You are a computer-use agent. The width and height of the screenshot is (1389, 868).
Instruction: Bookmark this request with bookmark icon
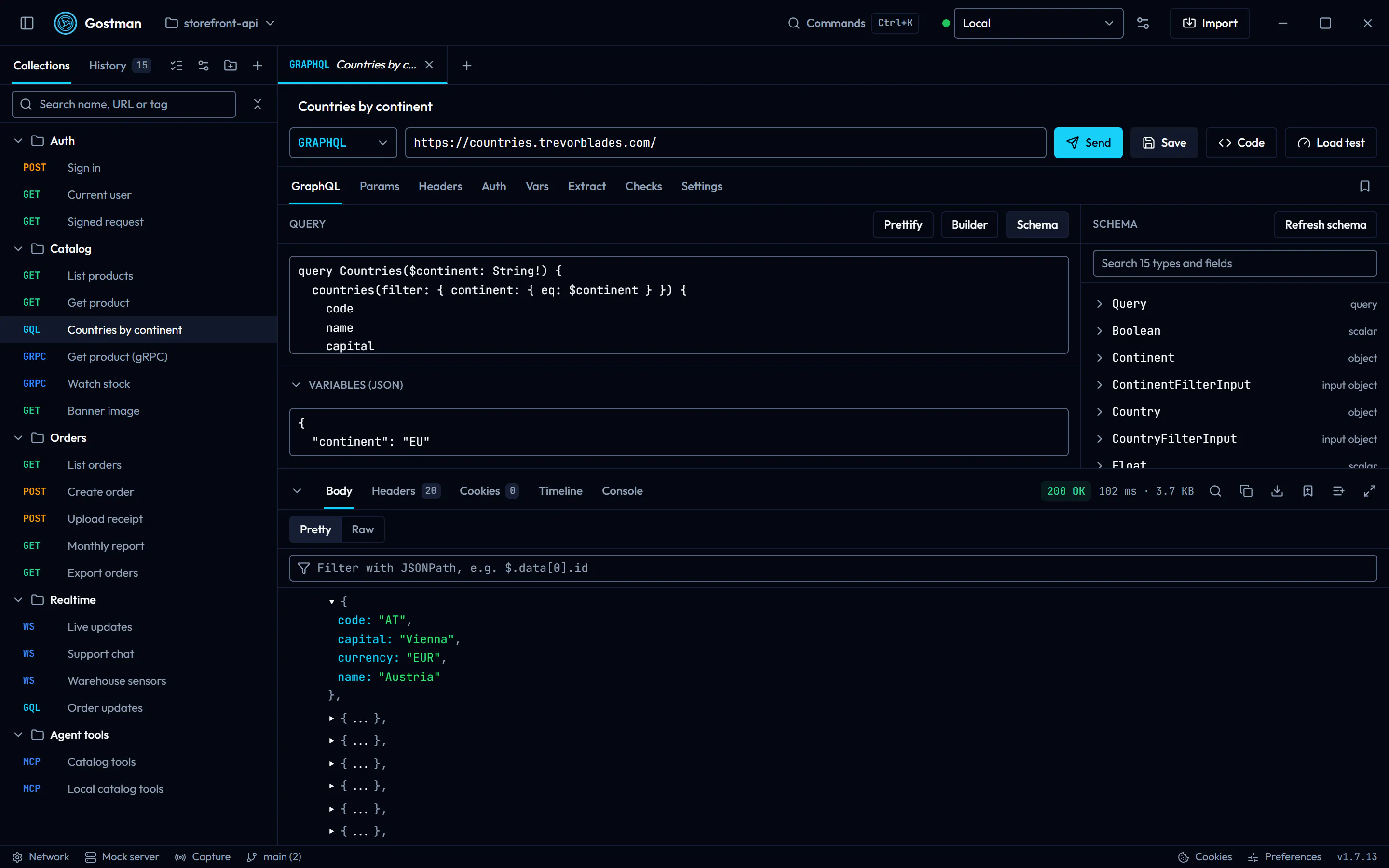[1365, 186]
